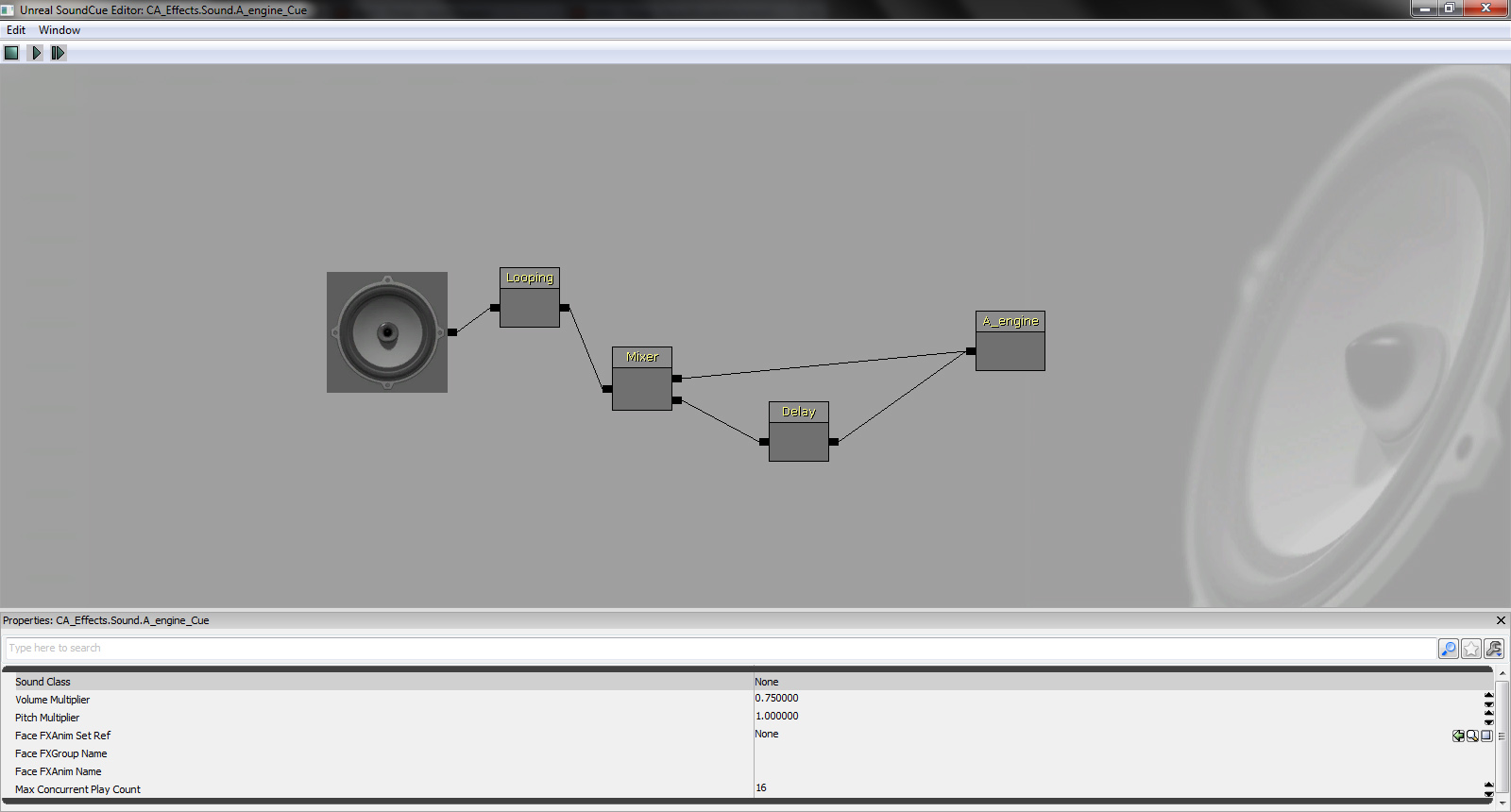Select the Mixer node

pos(642,379)
